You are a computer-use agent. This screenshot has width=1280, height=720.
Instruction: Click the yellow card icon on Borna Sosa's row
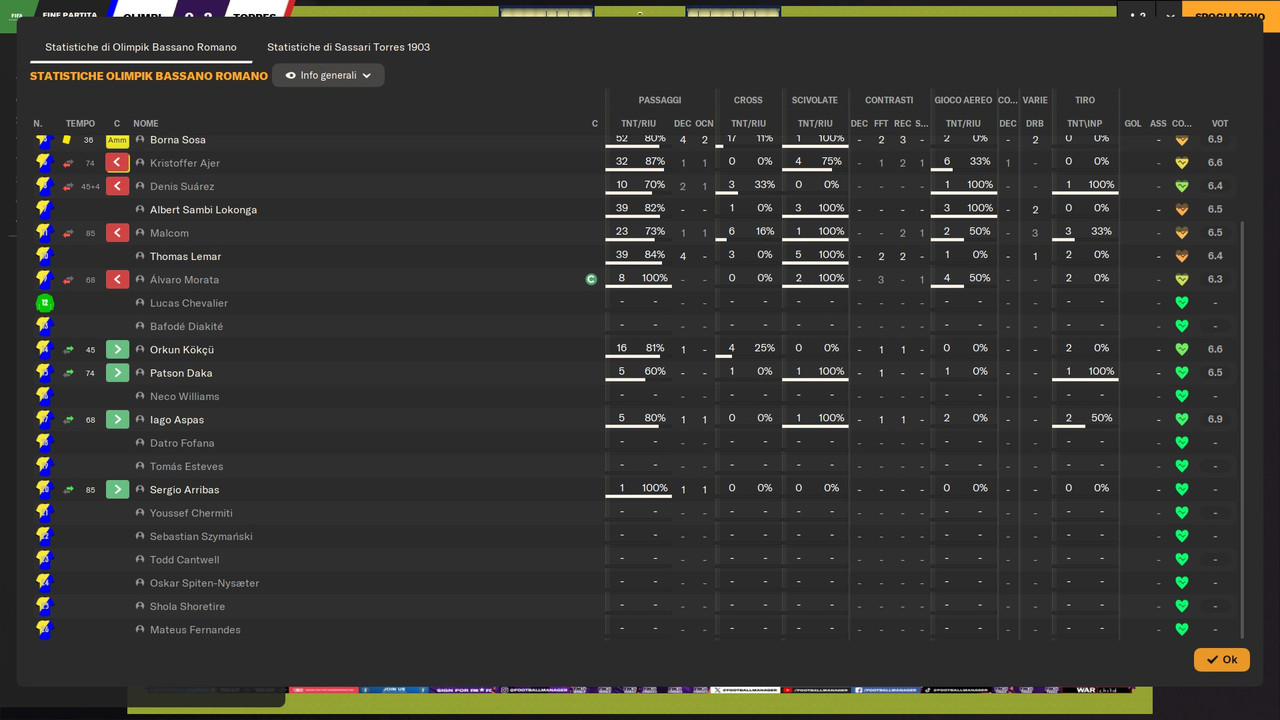[x=67, y=140]
